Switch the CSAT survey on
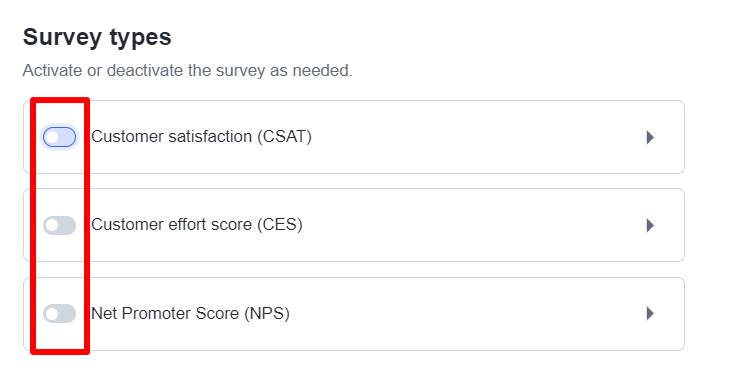 click(60, 137)
